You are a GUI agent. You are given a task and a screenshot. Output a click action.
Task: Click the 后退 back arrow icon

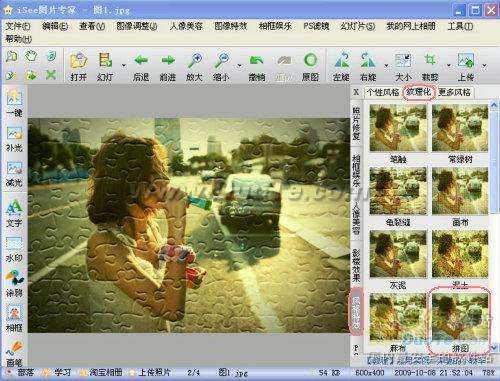point(141,61)
